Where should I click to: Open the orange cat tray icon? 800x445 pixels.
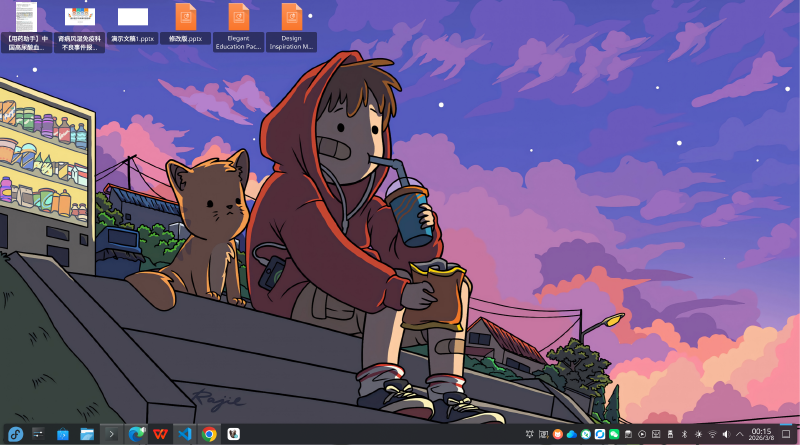click(558, 434)
